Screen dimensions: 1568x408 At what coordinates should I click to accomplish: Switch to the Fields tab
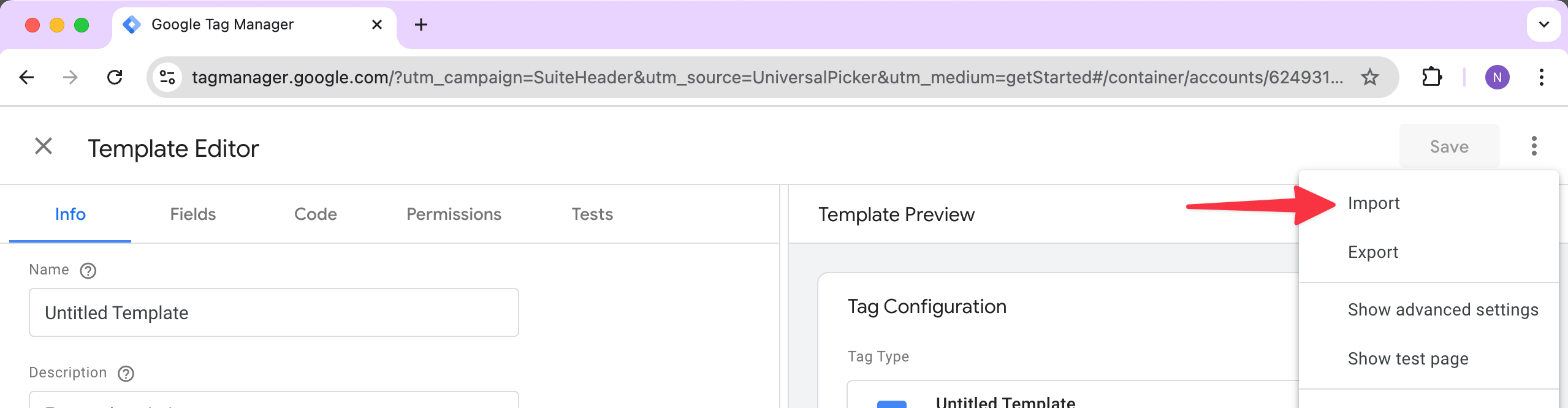193,214
